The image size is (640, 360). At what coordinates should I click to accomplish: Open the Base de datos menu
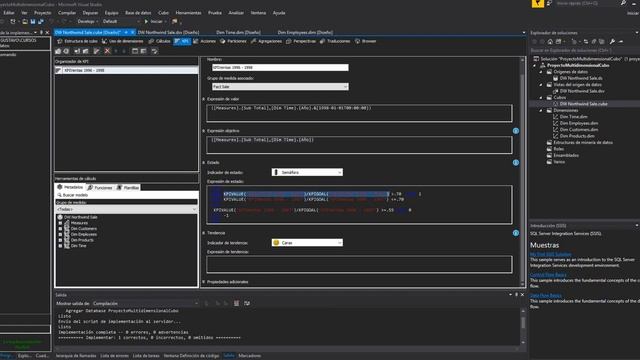[x=138, y=13]
